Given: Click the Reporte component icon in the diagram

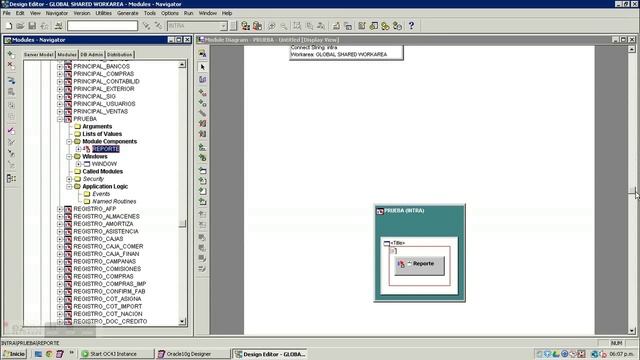Looking at the screenshot, I should (401, 264).
